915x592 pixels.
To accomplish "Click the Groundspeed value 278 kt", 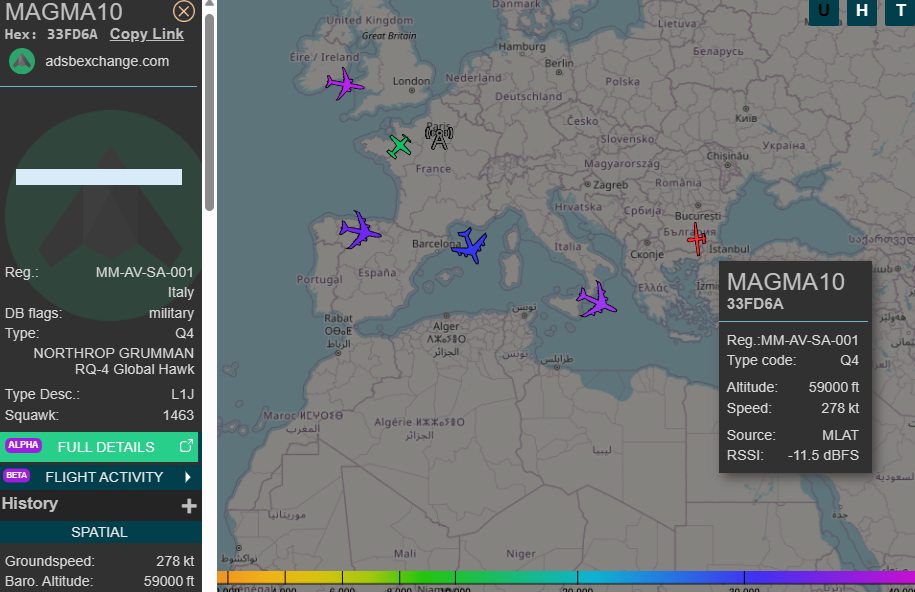I will pyautogui.click(x=175, y=561).
